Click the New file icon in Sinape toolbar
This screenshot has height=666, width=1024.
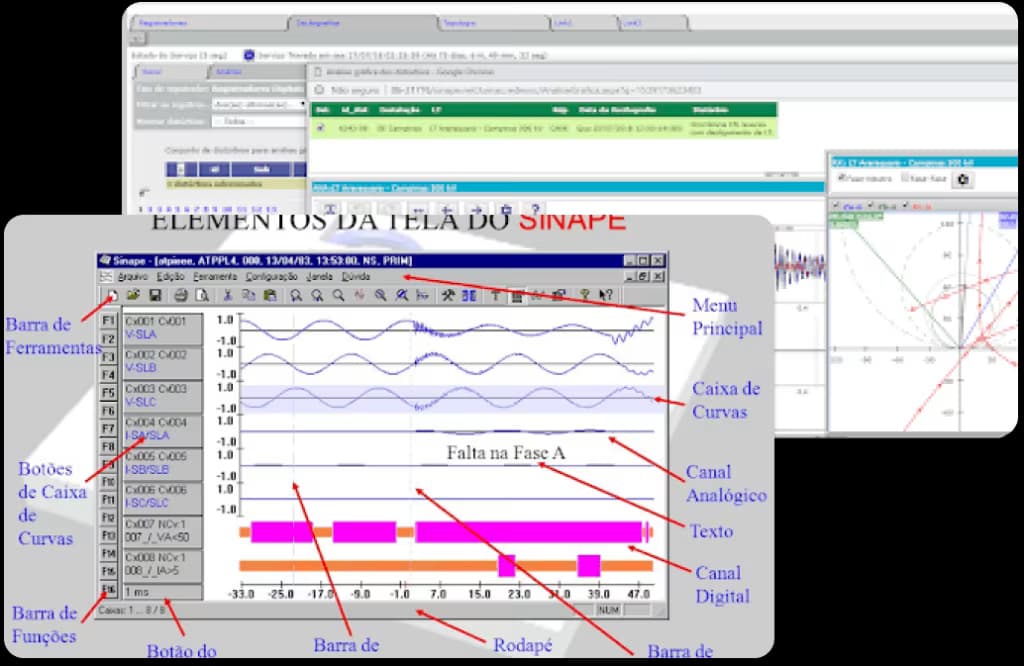[112, 296]
